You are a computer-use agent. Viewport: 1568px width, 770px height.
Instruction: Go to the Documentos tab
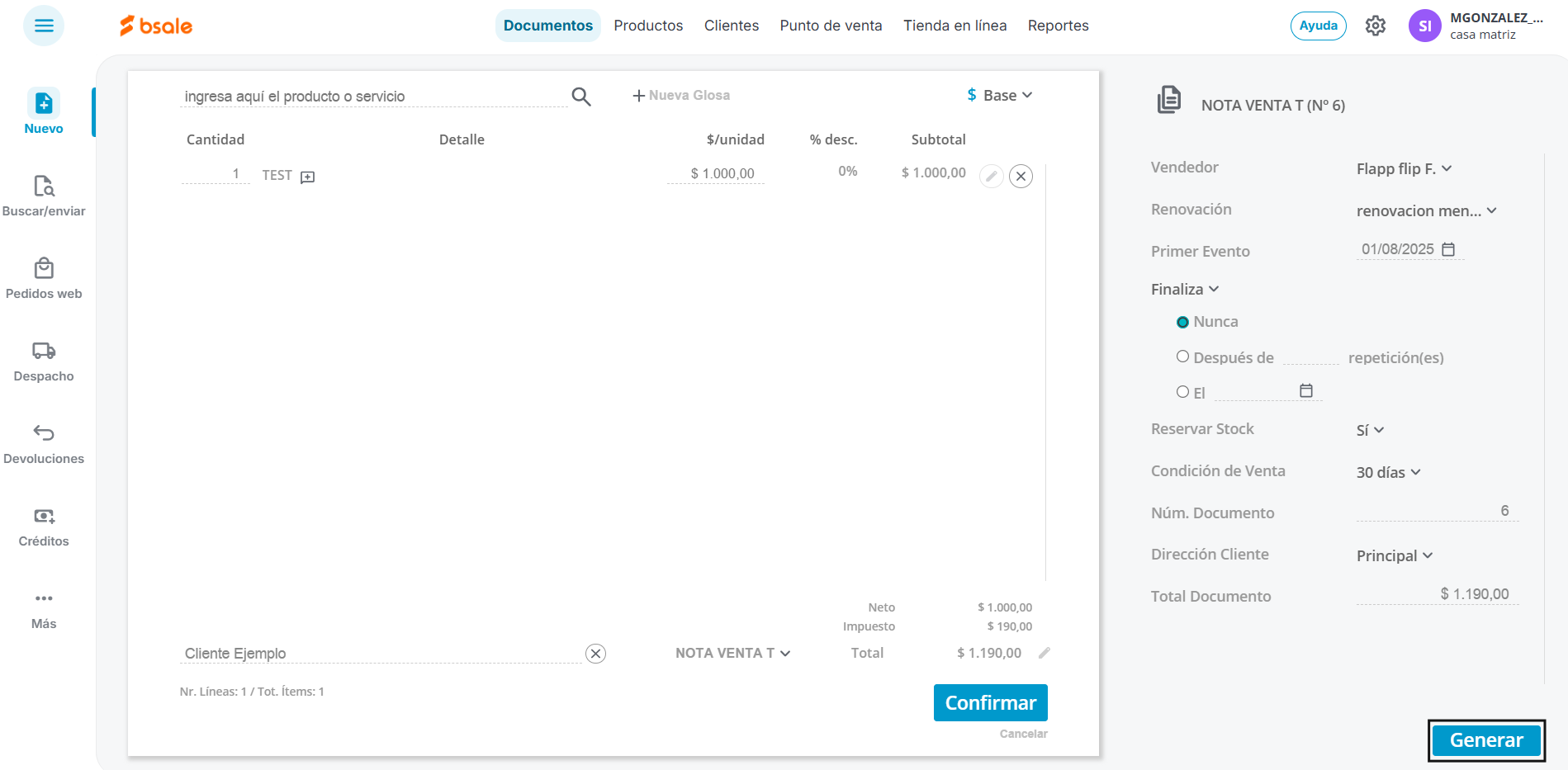tap(548, 26)
